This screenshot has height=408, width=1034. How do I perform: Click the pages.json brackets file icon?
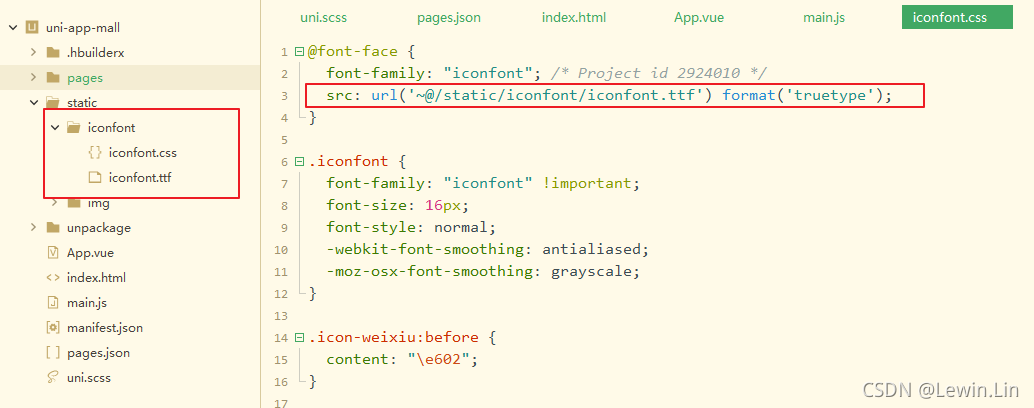coord(53,353)
